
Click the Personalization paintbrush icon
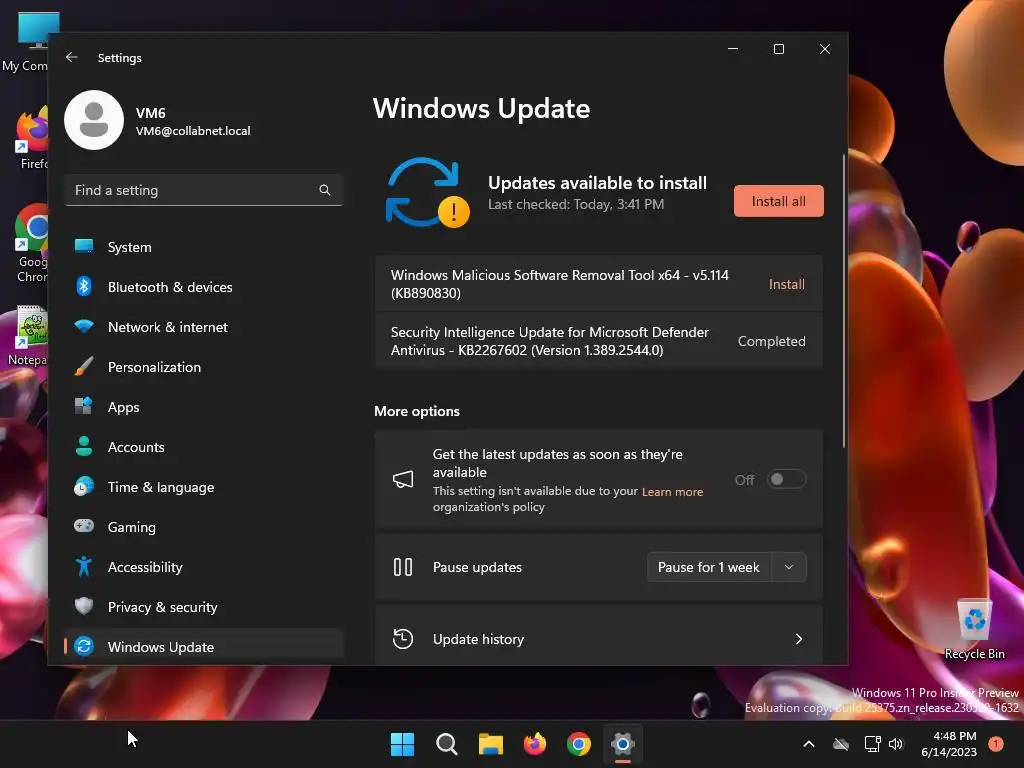point(84,366)
